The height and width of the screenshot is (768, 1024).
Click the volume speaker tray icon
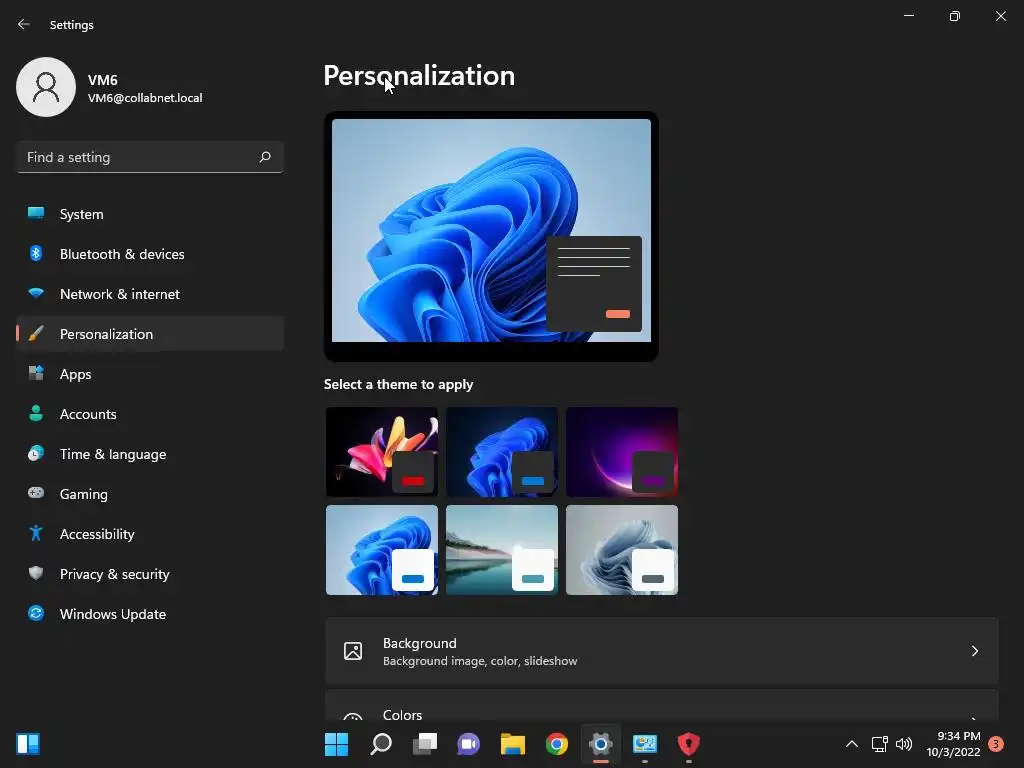[x=904, y=744]
